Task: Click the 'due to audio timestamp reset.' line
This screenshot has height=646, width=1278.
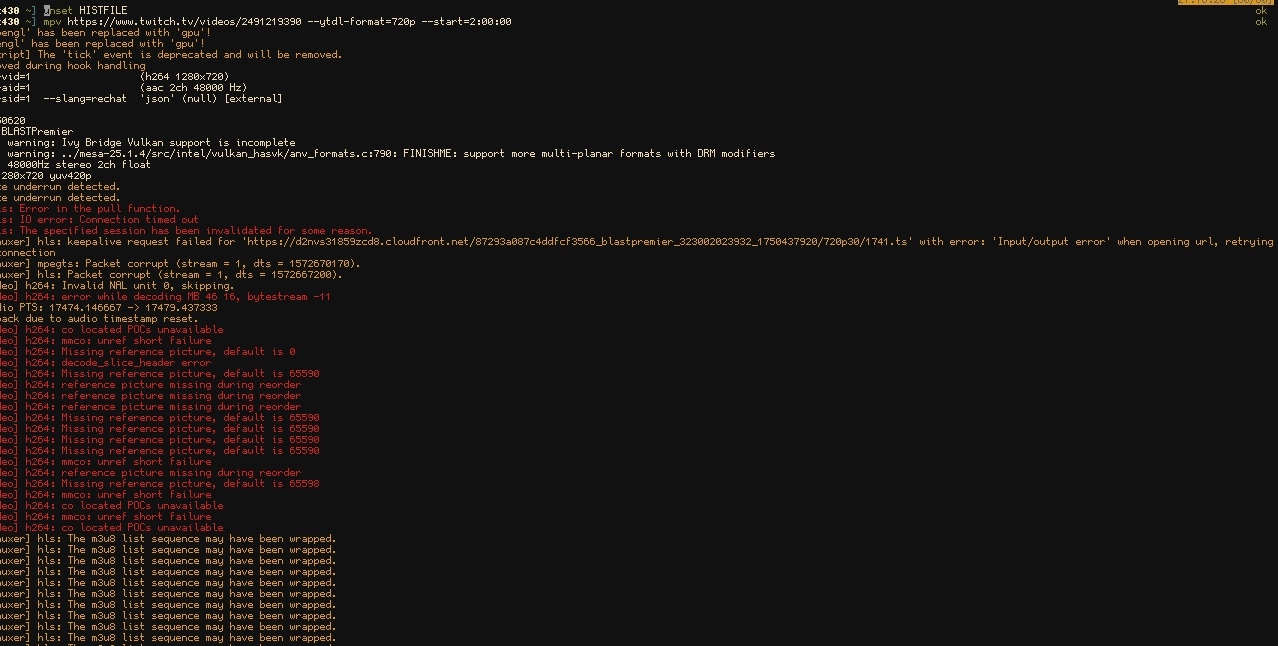Action: tap(99, 319)
